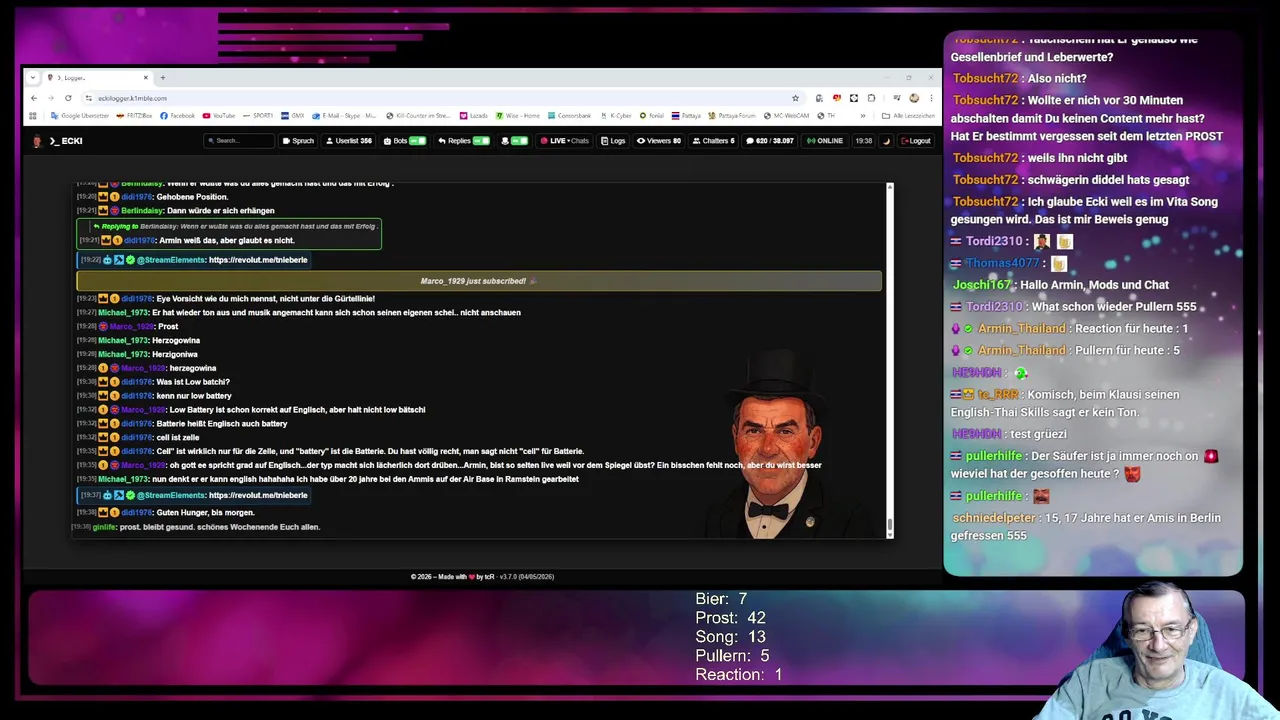Click the Logout button
The height and width of the screenshot is (720, 1280).
[916, 141]
